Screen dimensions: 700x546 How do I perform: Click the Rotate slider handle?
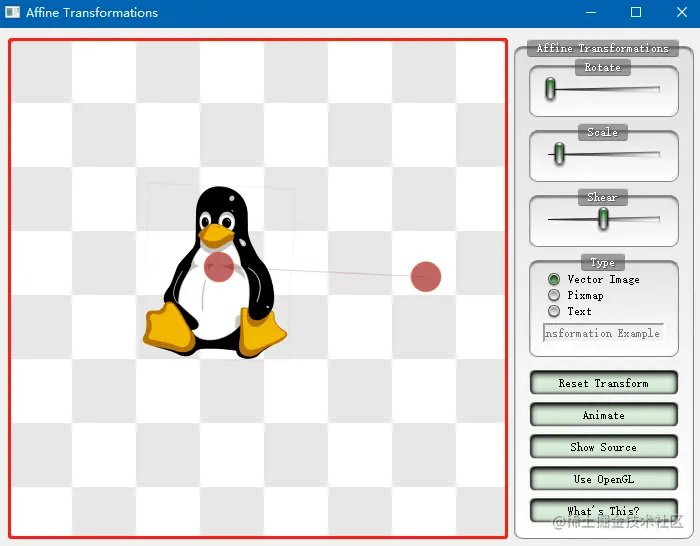550,88
